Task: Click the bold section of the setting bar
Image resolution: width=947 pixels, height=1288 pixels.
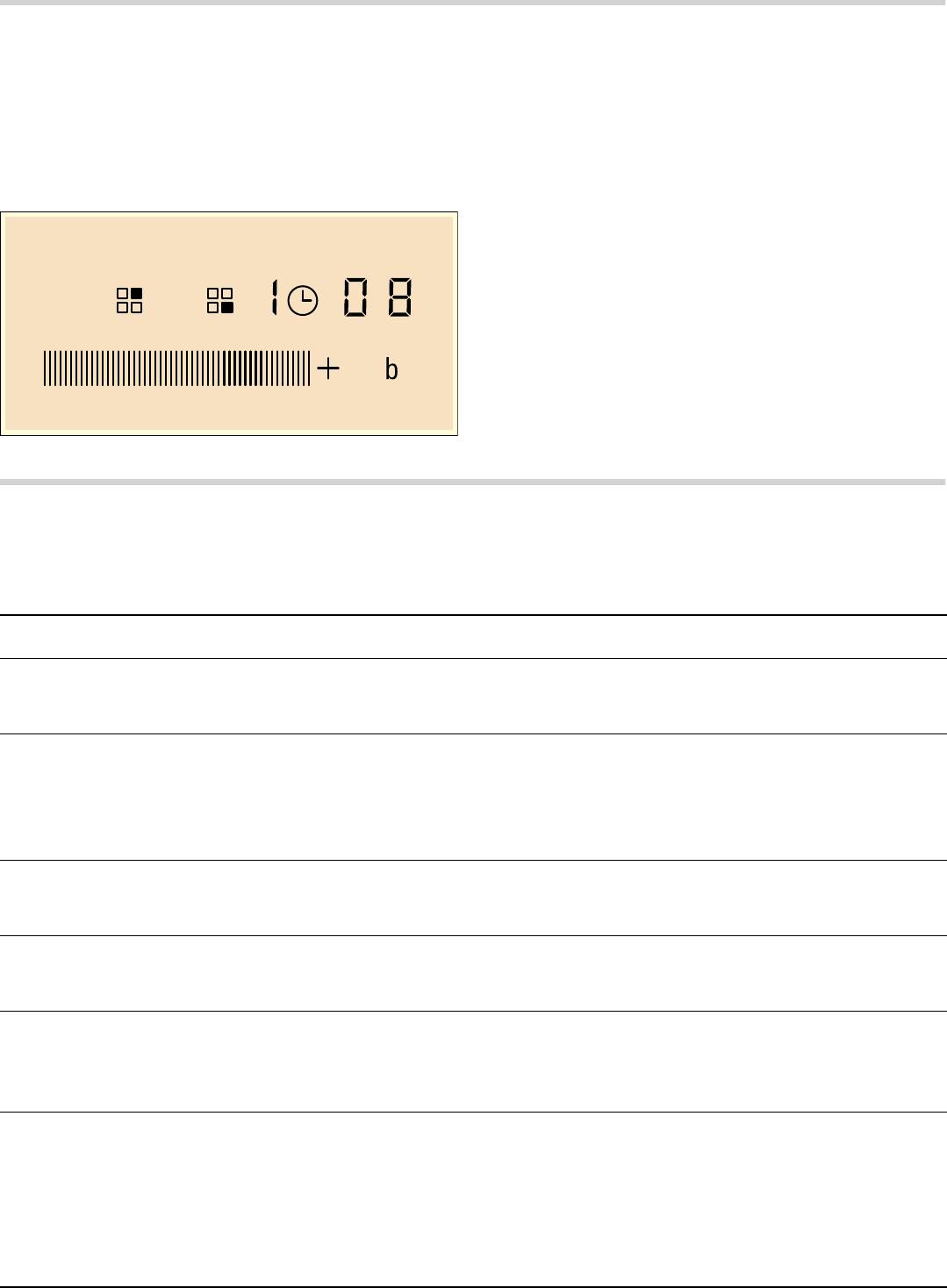Action: (243, 369)
